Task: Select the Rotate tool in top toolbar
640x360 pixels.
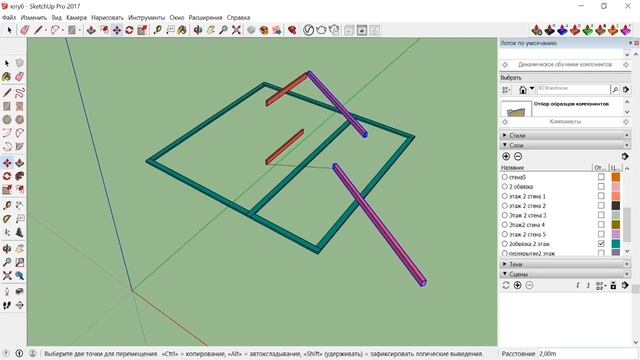Action: click(x=129, y=30)
